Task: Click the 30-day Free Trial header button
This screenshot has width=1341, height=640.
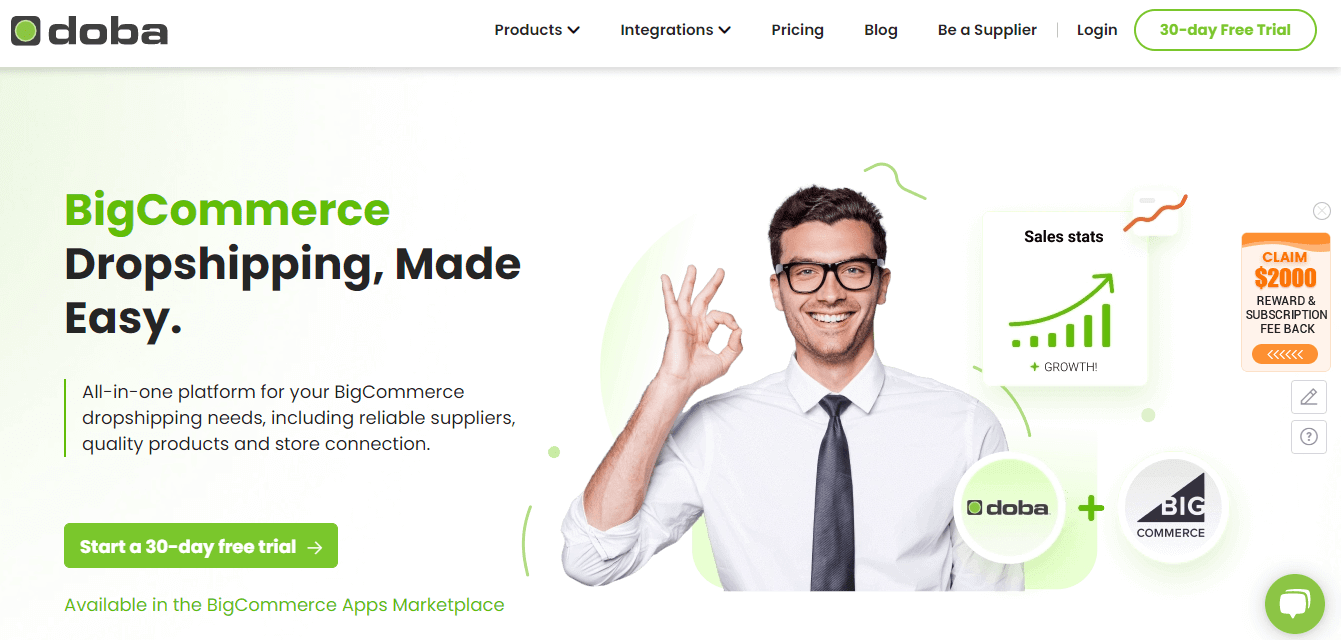Action: point(1225,30)
